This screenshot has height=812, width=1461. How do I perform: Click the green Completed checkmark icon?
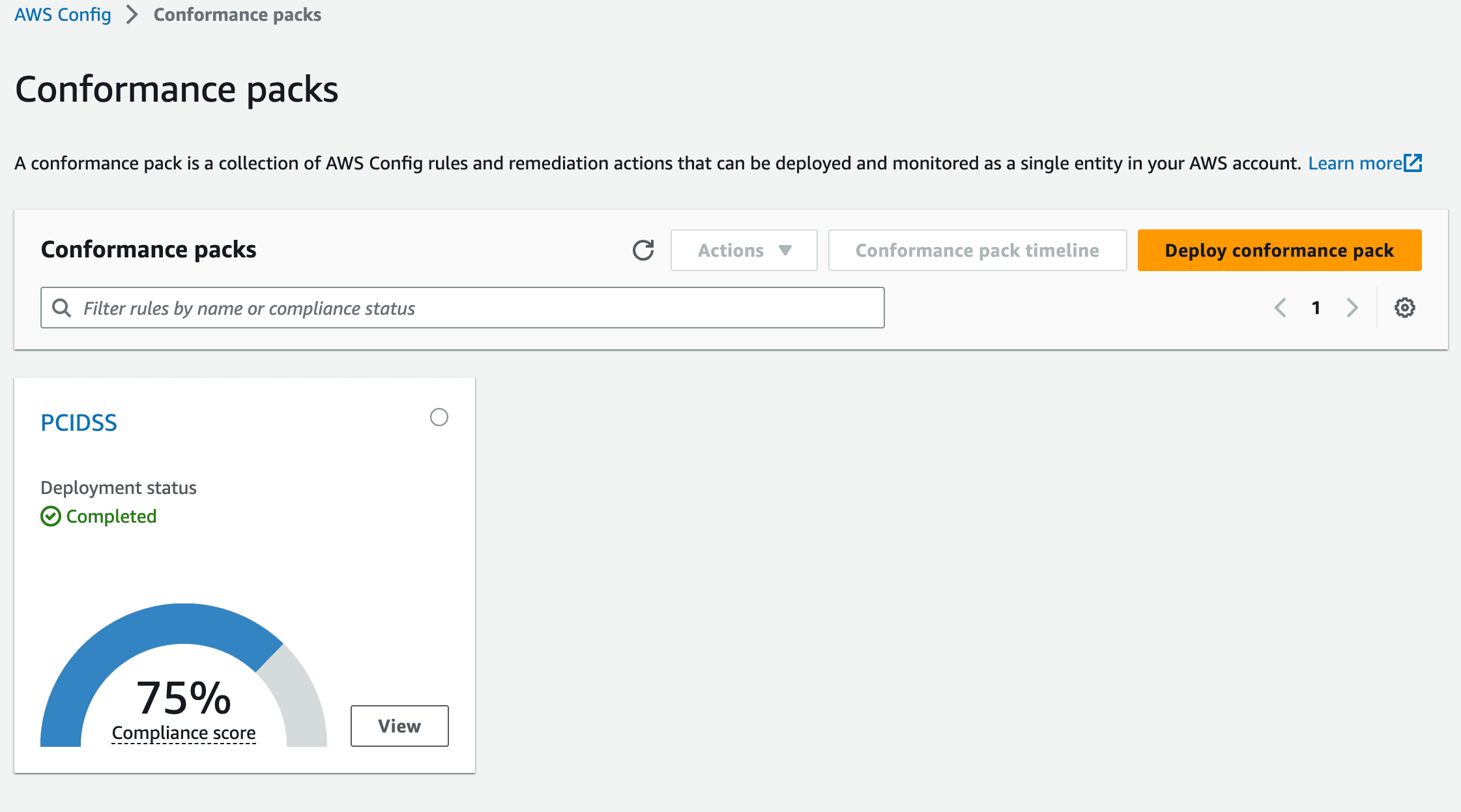point(51,516)
